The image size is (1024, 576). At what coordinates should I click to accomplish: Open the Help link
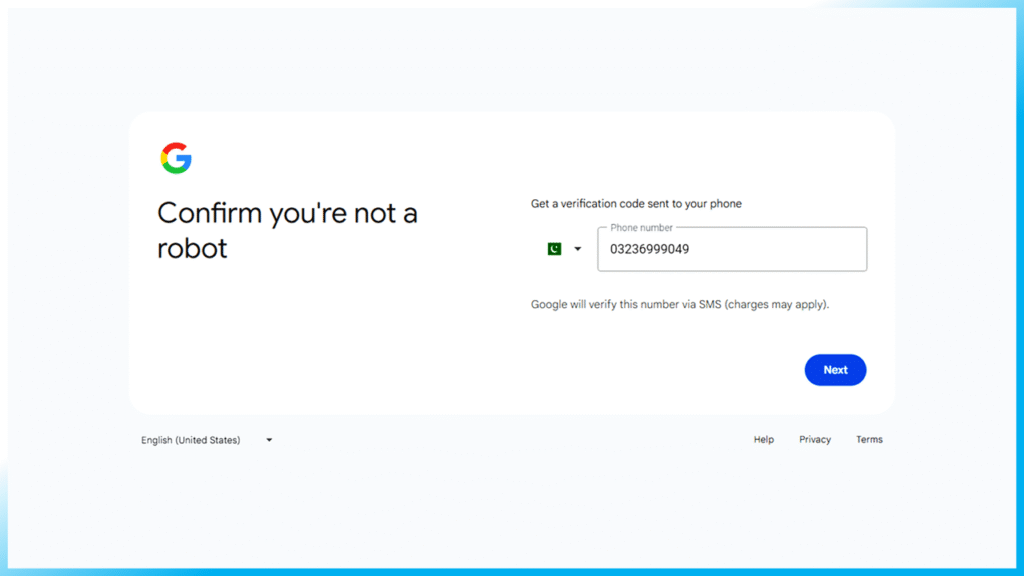(763, 440)
